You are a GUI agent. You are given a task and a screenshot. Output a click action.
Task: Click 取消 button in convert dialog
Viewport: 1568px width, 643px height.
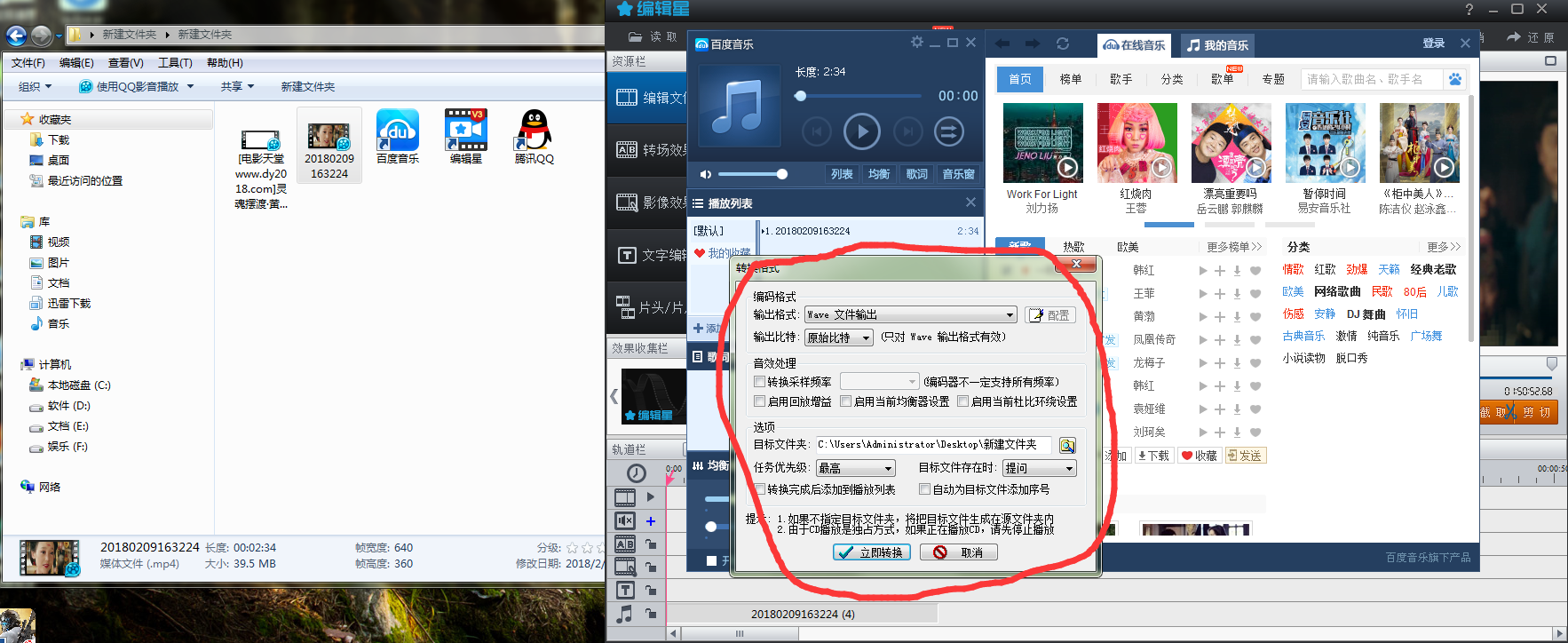coord(959,552)
